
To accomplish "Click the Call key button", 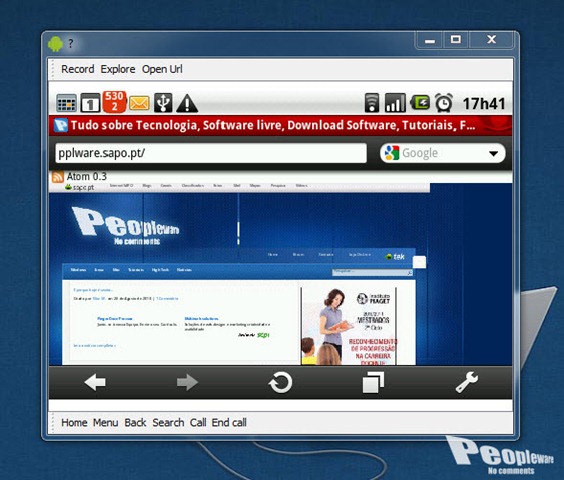I will point(198,422).
